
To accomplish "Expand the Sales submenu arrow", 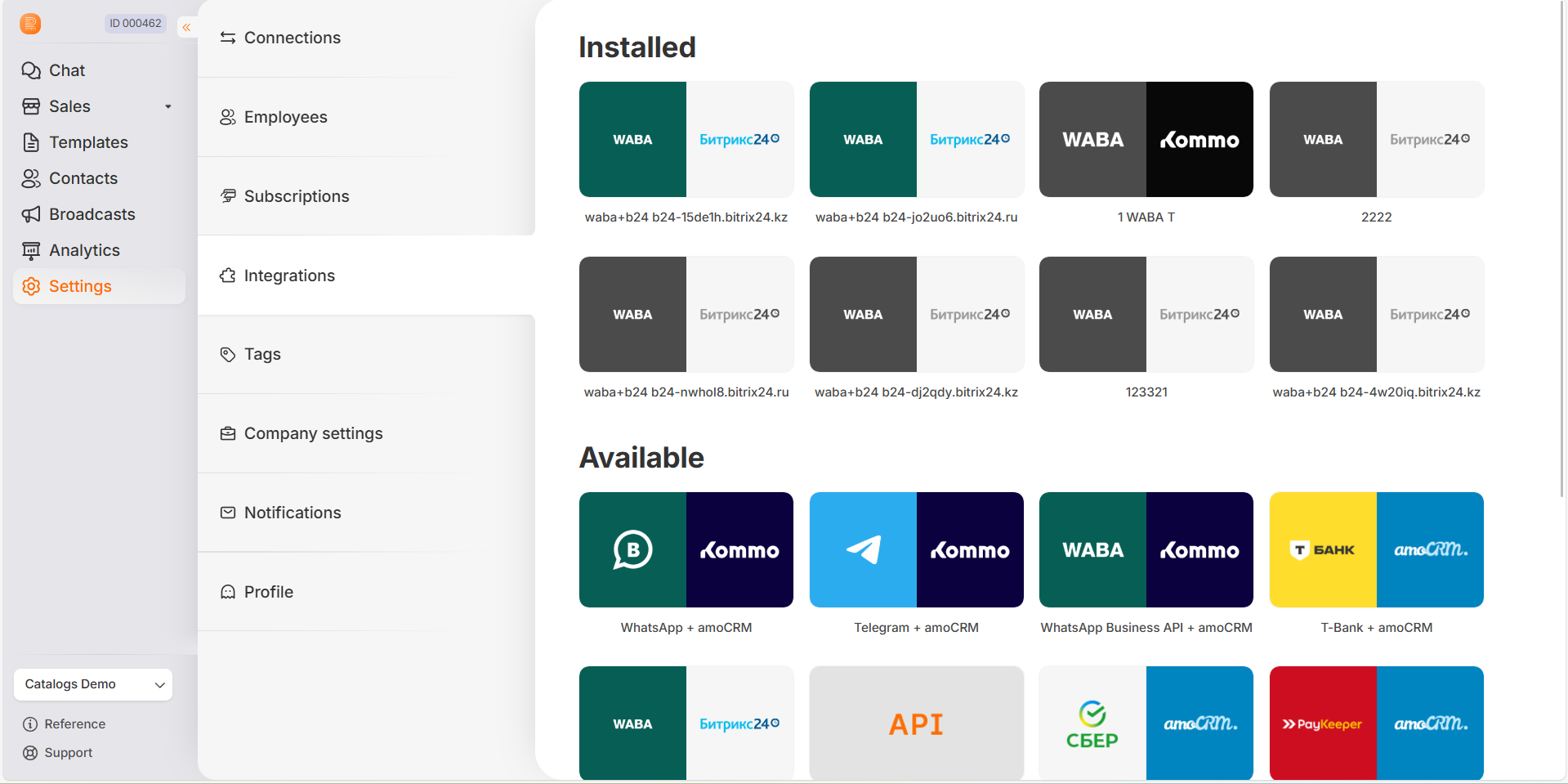I will pyautogui.click(x=168, y=106).
